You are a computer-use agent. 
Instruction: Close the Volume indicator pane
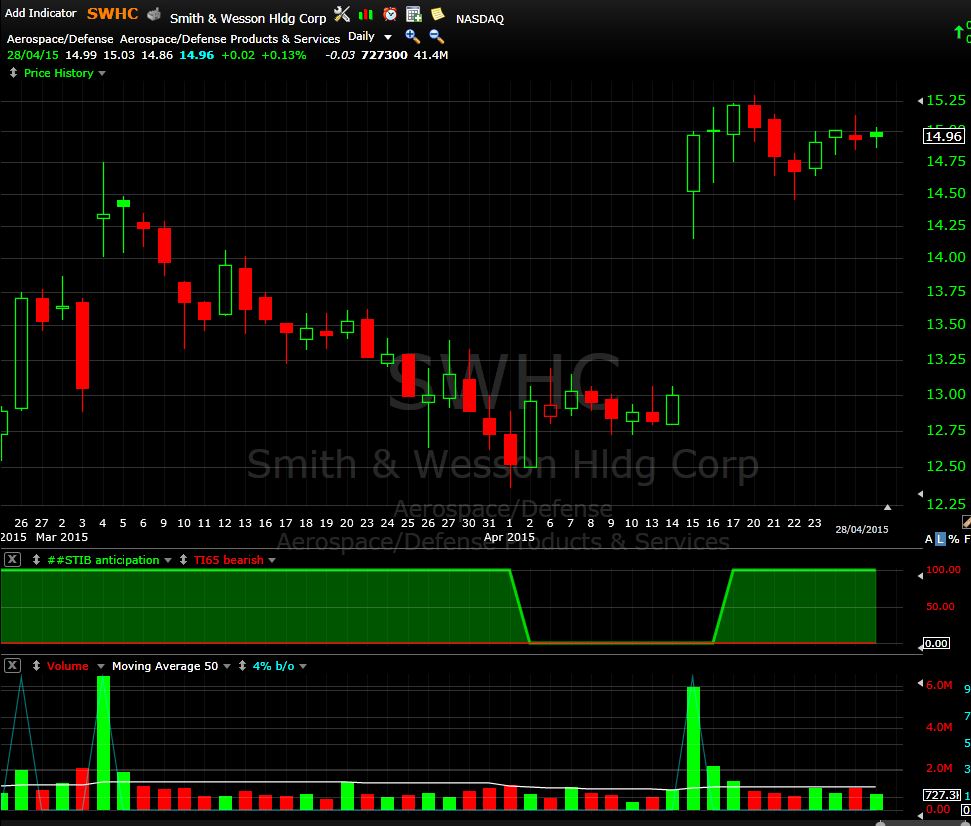tap(12, 666)
